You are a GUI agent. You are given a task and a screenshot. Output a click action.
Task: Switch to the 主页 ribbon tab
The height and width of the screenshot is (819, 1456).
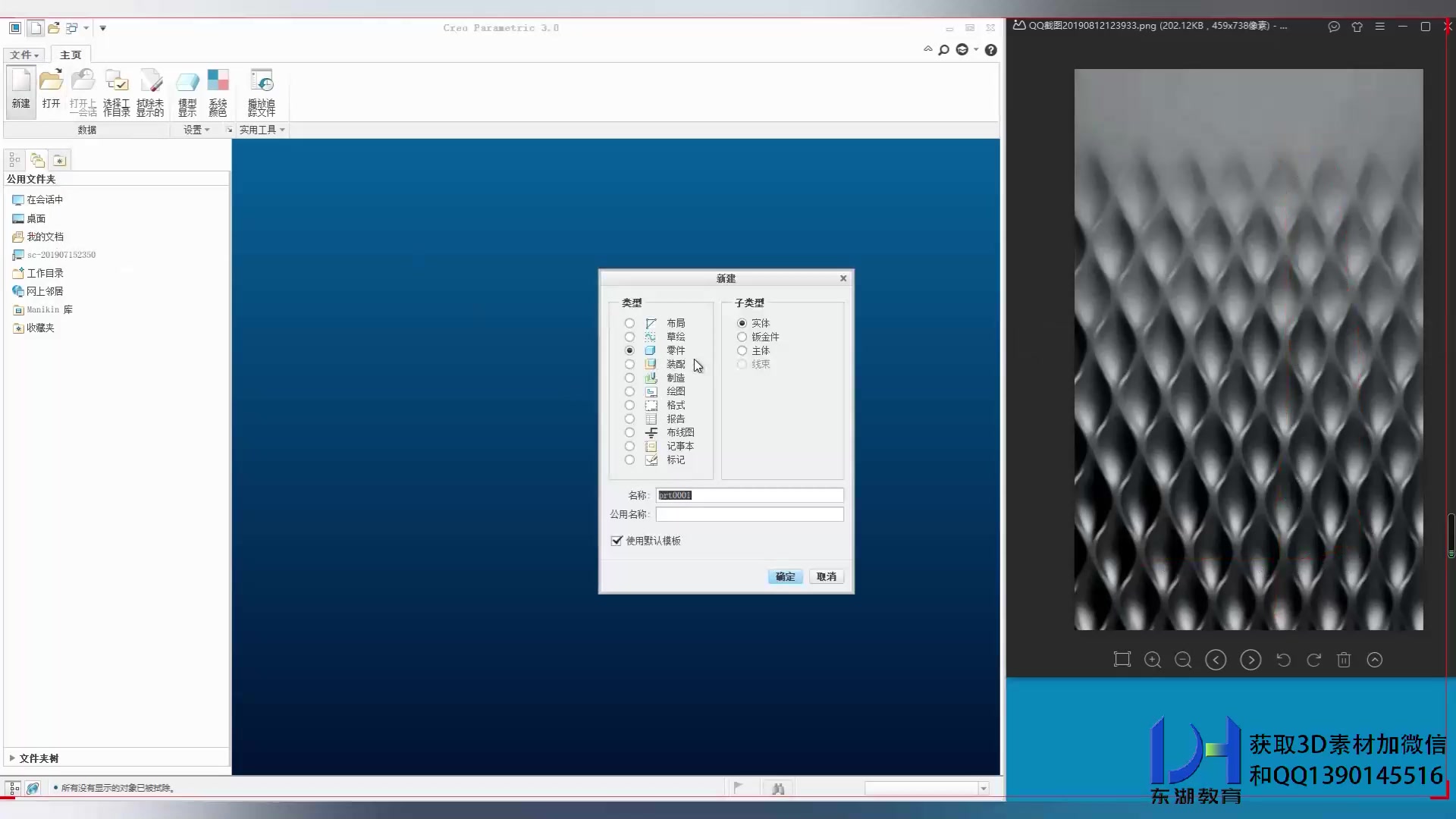pyautogui.click(x=71, y=55)
